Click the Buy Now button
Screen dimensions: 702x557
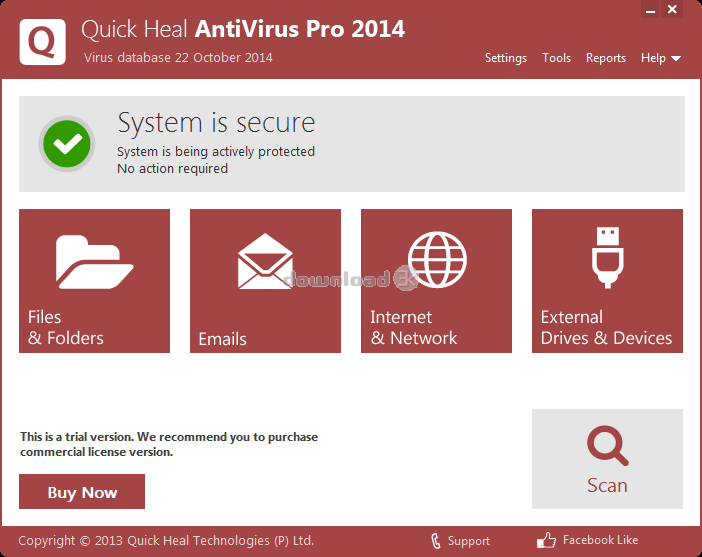pos(82,492)
